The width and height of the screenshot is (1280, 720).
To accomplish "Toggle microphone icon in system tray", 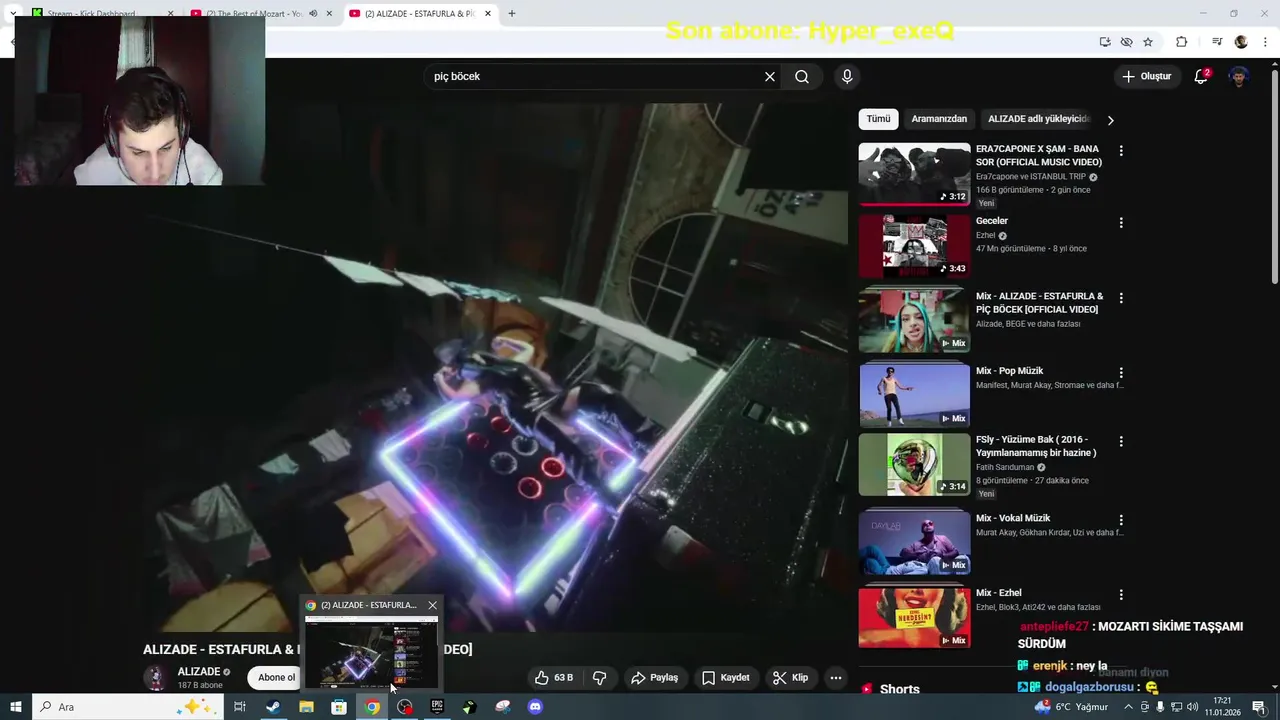I will tap(1160, 707).
